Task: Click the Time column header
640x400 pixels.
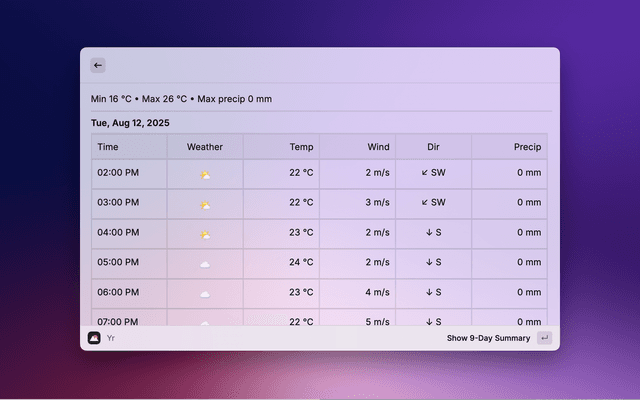Action: 108,147
